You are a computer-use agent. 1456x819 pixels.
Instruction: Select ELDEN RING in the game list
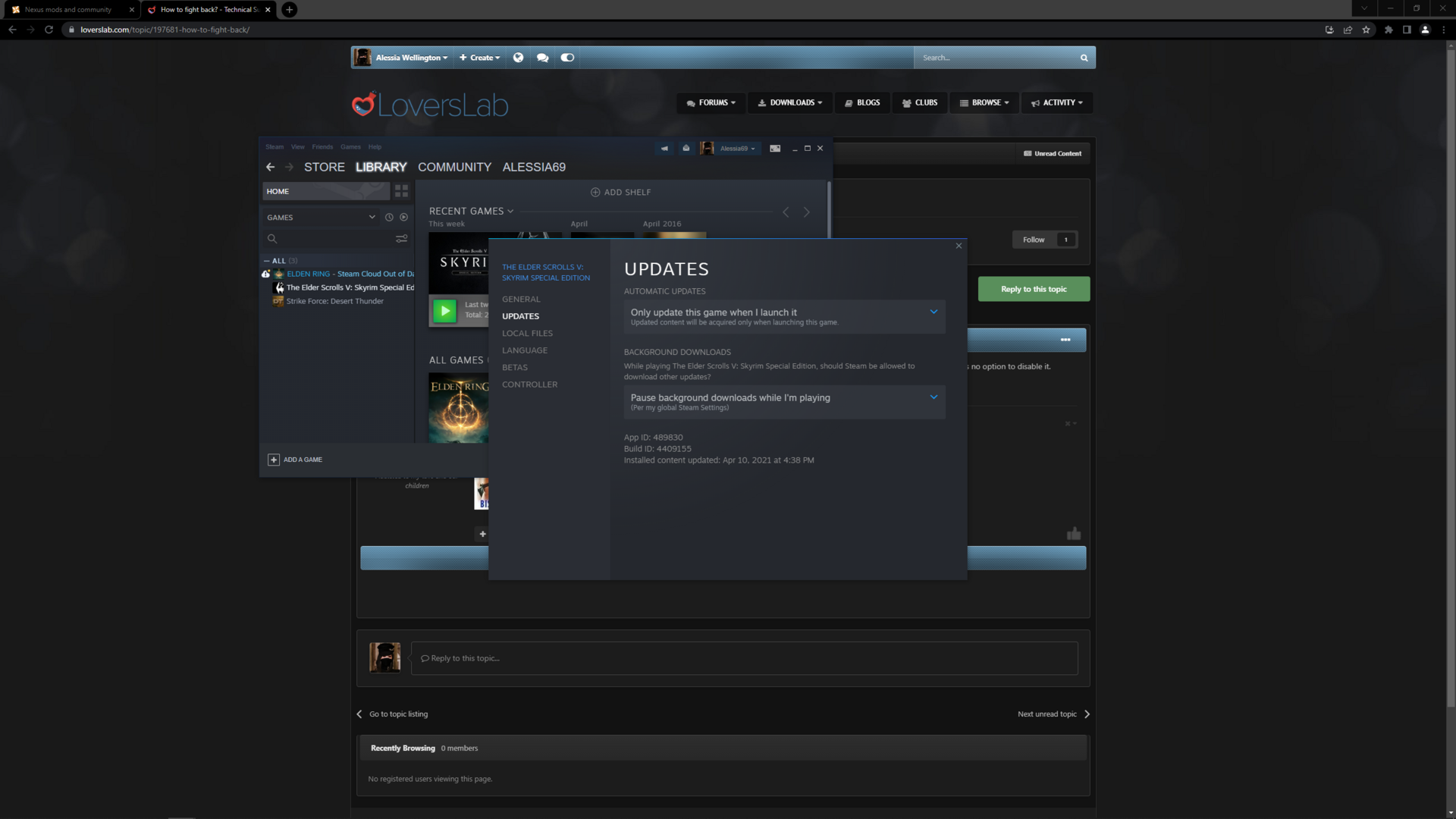(350, 275)
